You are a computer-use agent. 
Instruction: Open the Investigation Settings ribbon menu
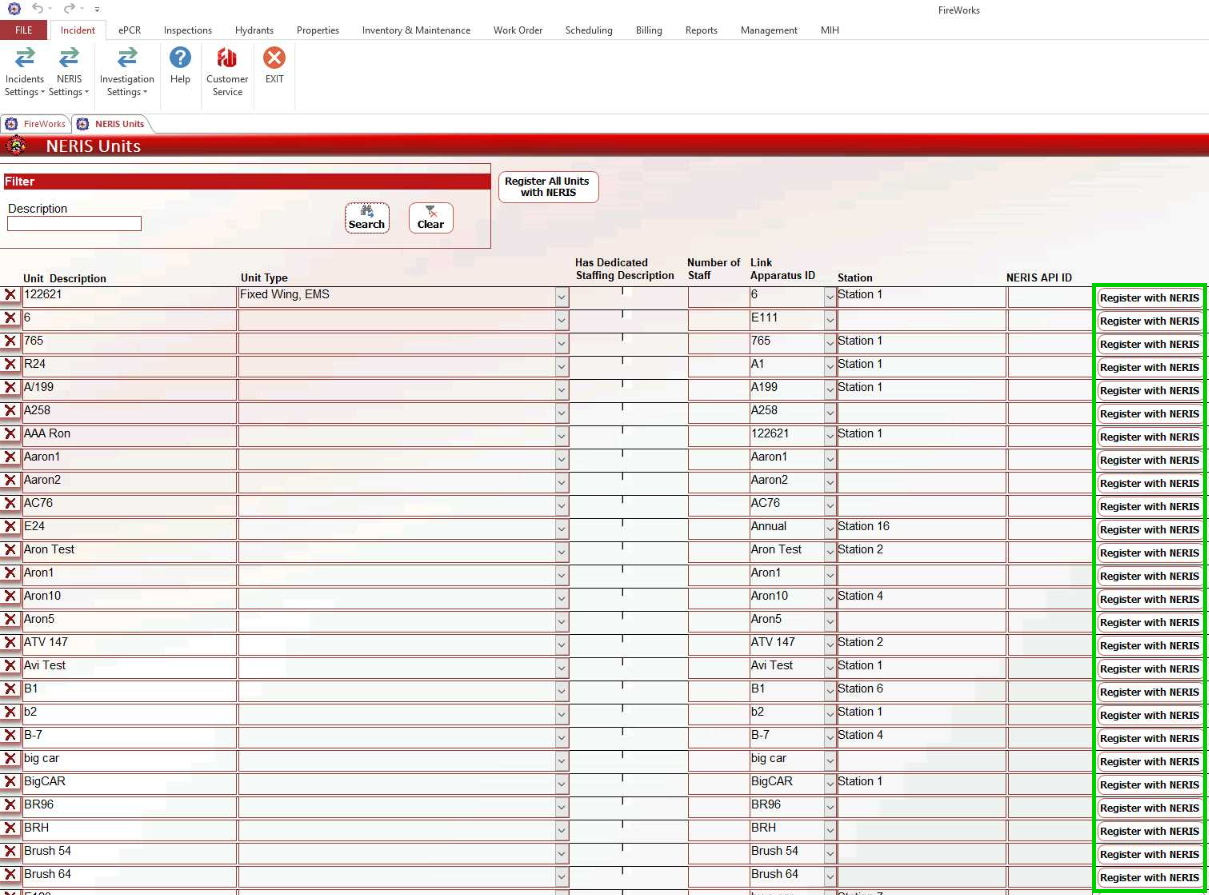coord(127,72)
